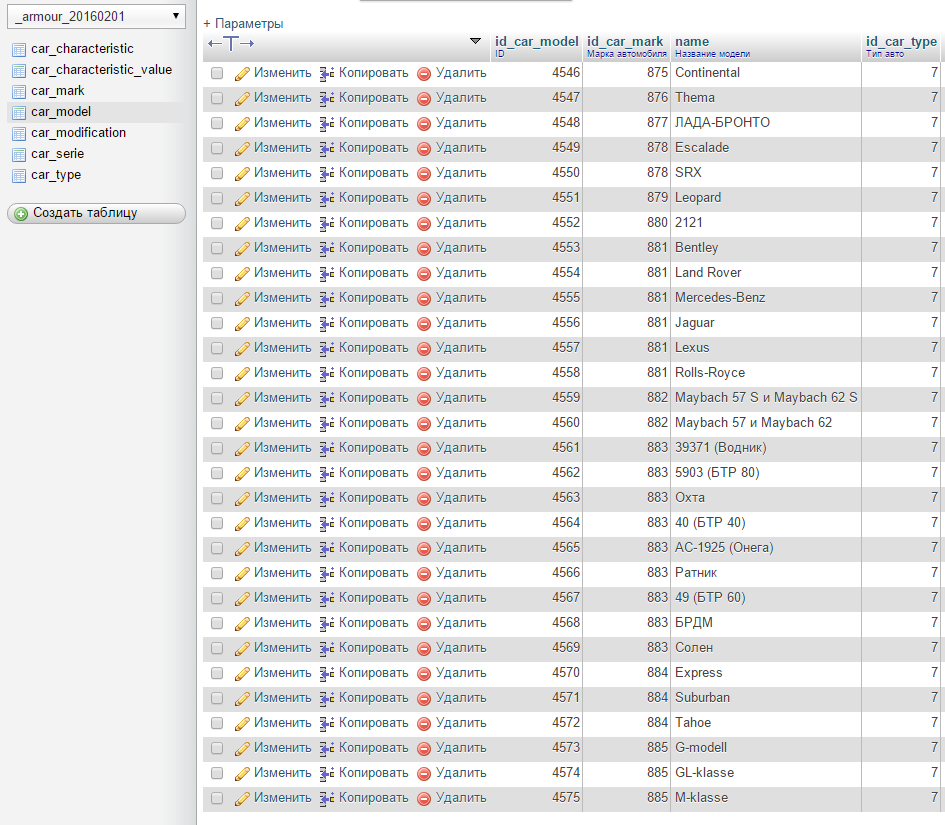Click the red delete icon for Ратник row
Screen dimensions: 945x825
point(424,574)
